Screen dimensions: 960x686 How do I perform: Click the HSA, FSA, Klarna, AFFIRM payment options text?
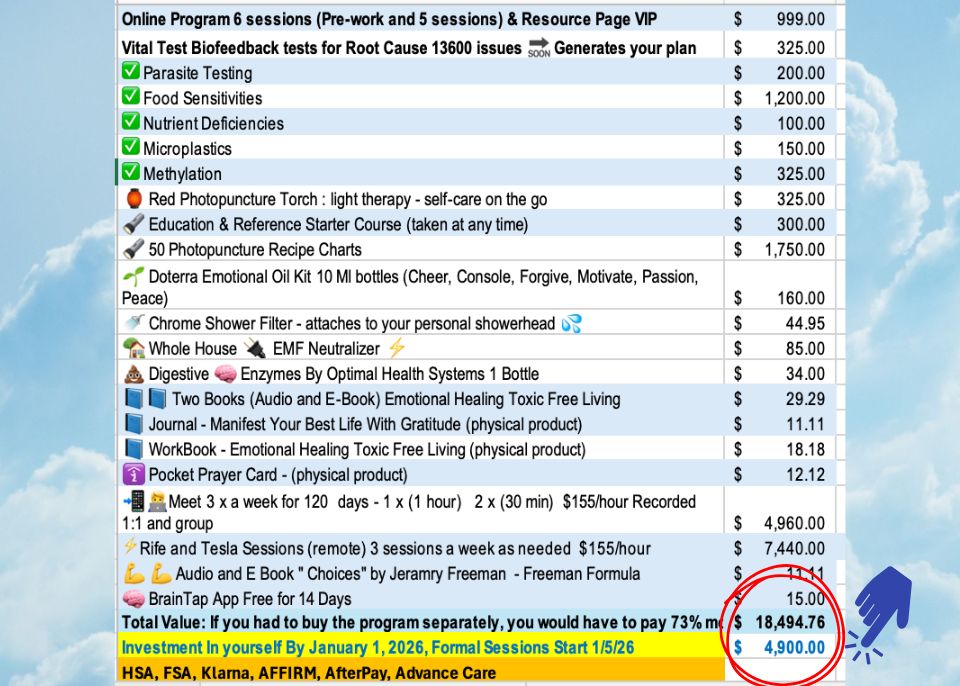coord(309,673)
